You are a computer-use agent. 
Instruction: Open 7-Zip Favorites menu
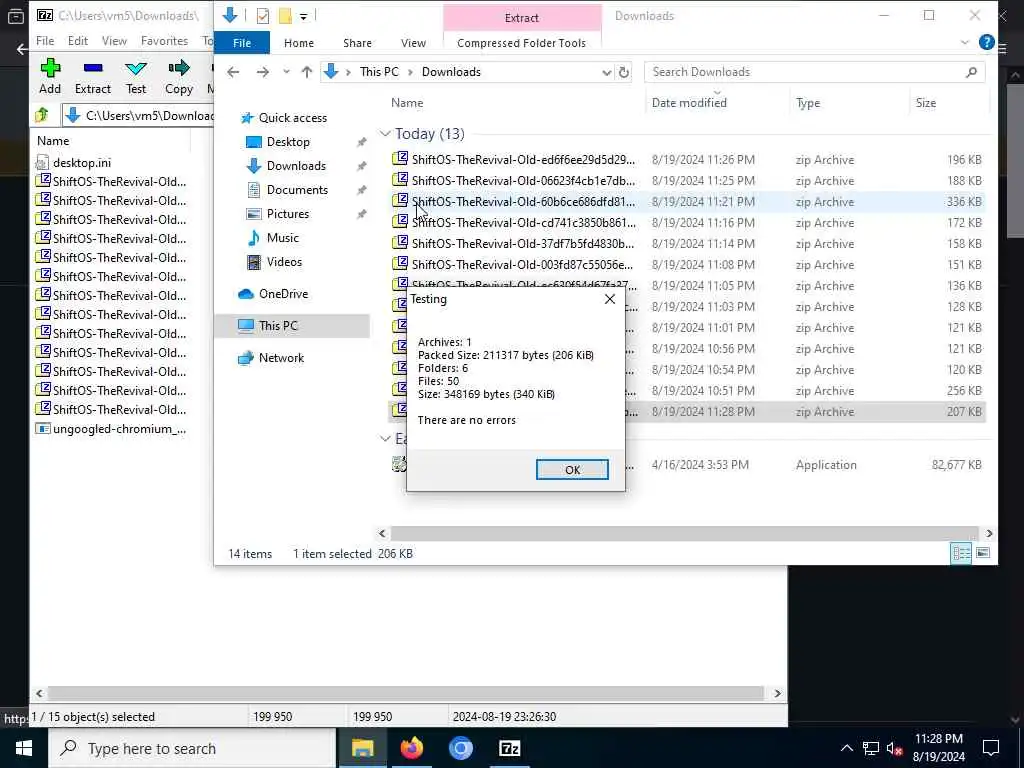(164, 40)
